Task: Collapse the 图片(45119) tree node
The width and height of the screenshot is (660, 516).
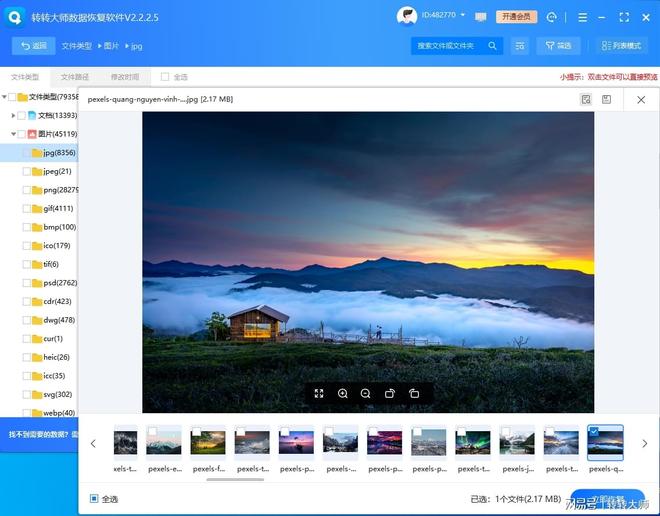Action: (x=13, y=134)
